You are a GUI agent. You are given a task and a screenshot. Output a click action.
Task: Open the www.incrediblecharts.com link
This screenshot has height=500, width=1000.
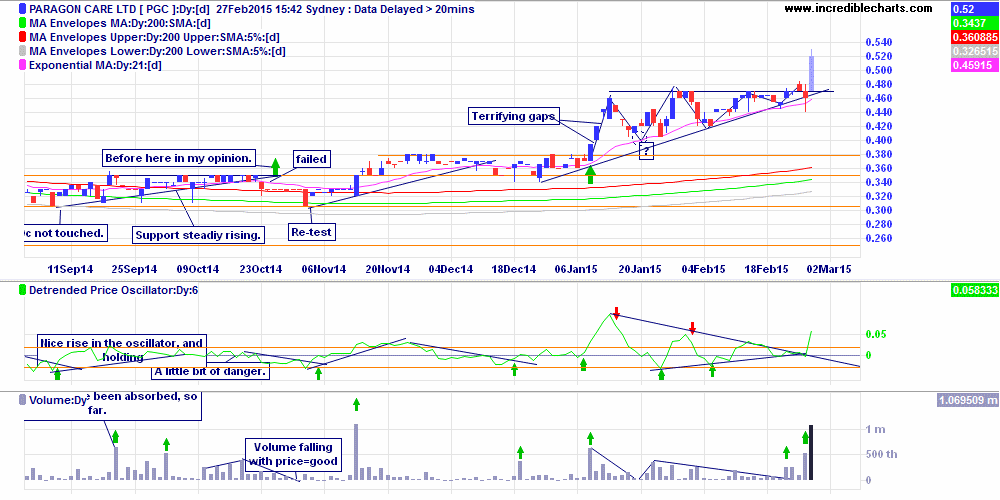click(858, 9)
